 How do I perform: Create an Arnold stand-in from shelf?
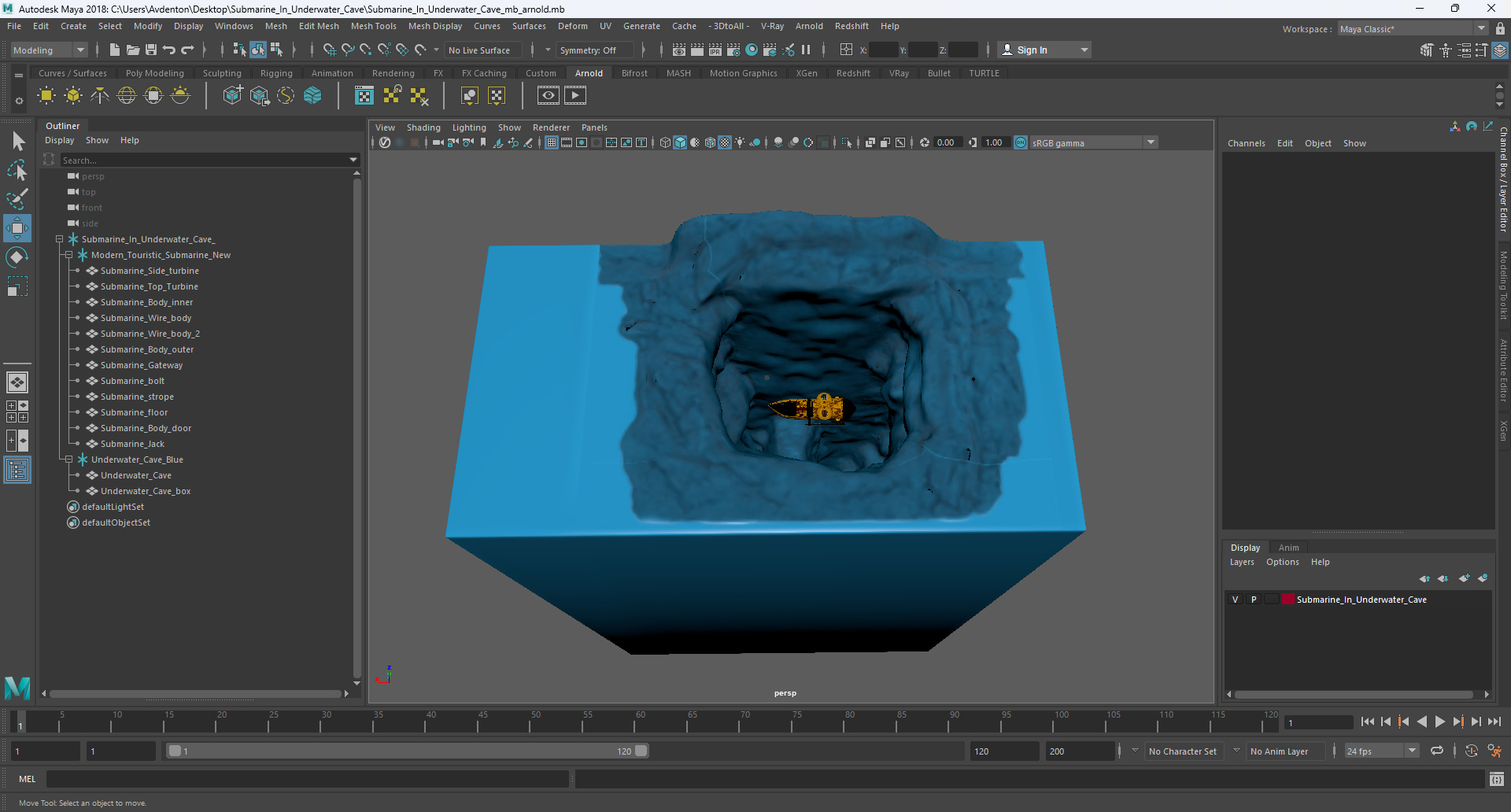232,96
